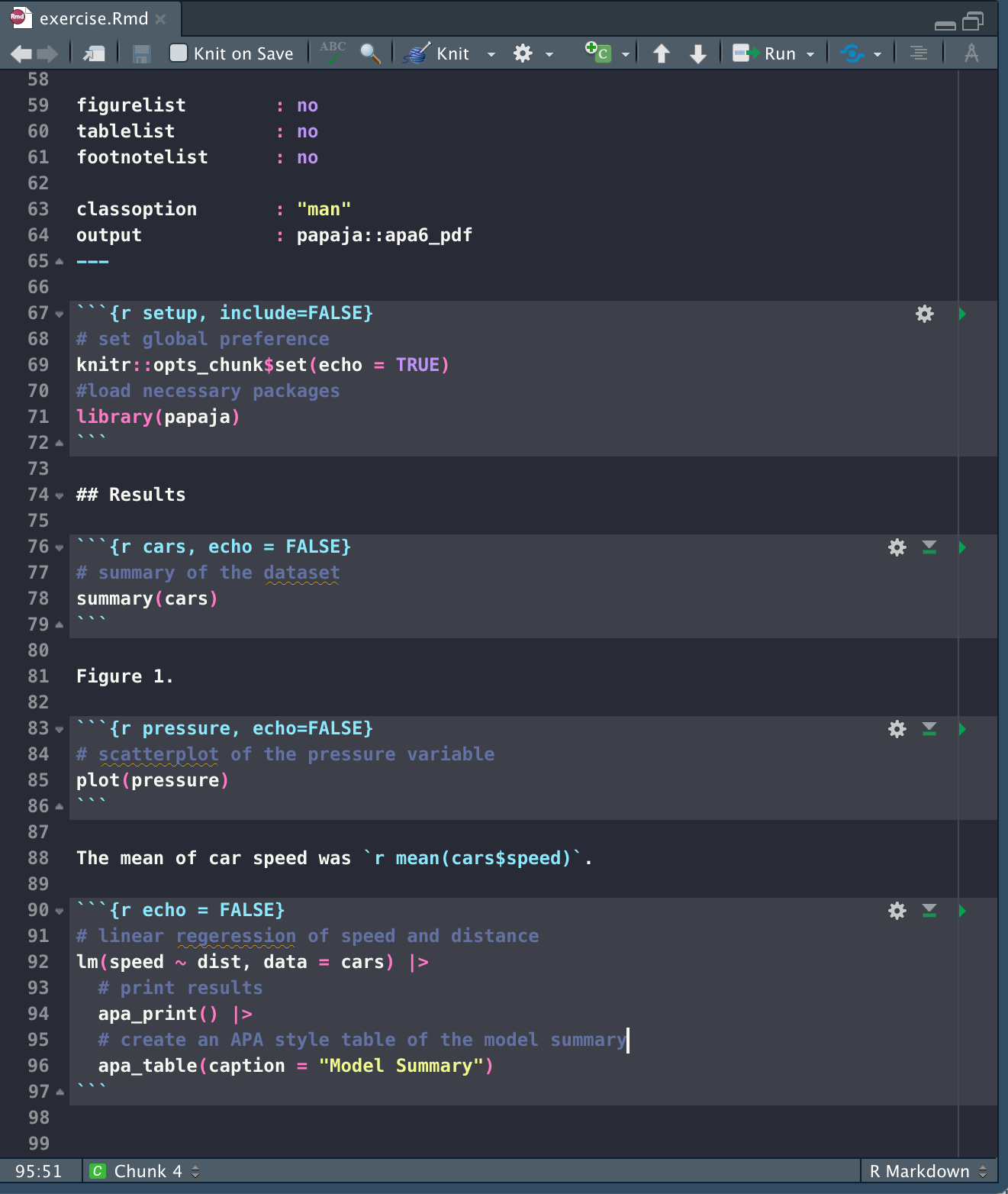The width and height of the screenshot is (1008, 1194).
Task: Collapse the setup chunk at line 67
Action: click(60, 314)
